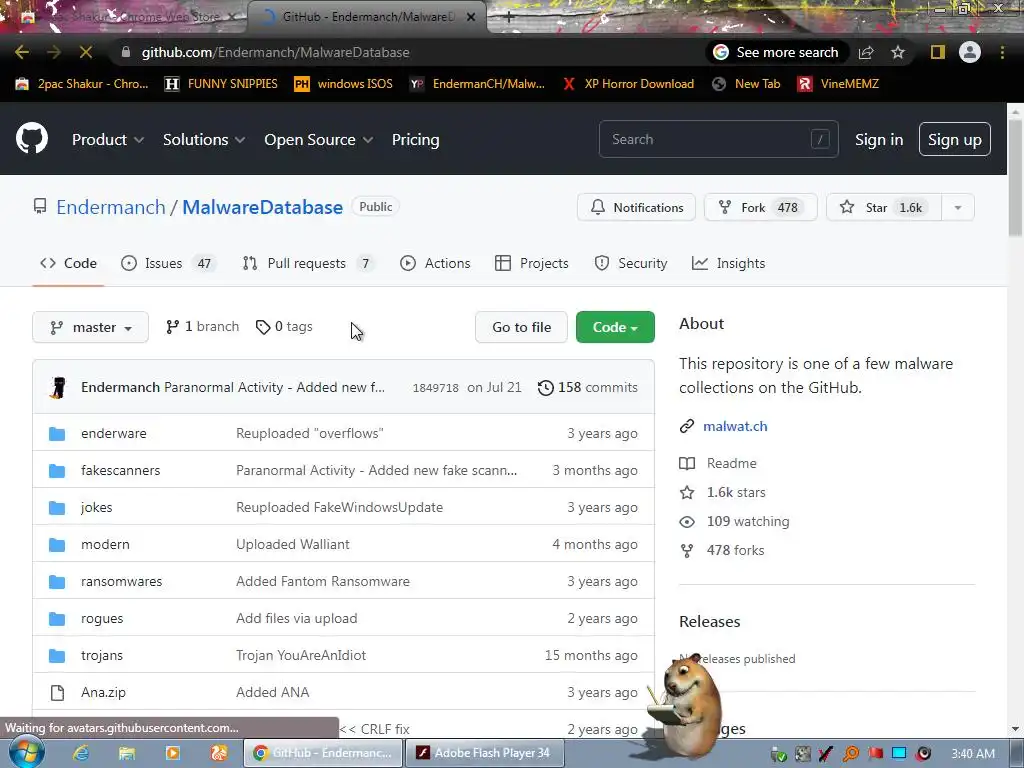Open New Tab bookmark
The image size is (1024, 768).
click(746, 84)
